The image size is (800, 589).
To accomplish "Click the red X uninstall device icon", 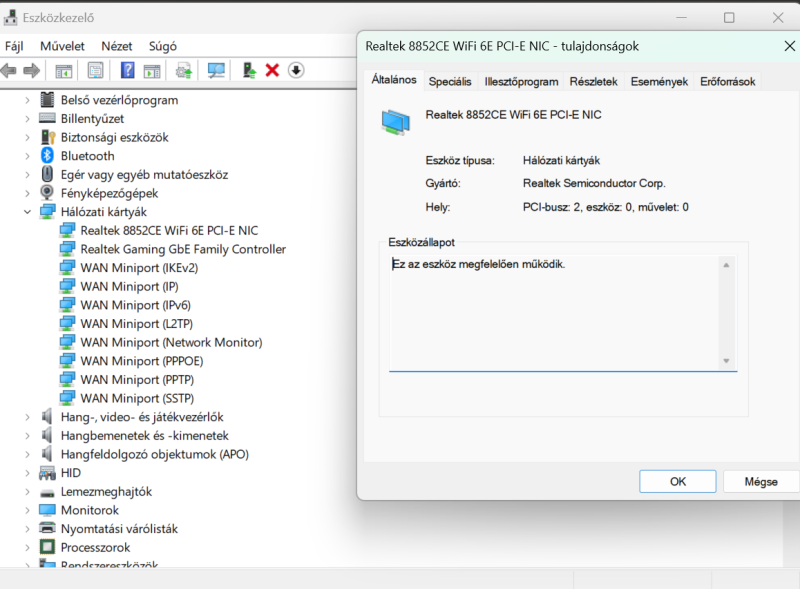I will [272, 70].
